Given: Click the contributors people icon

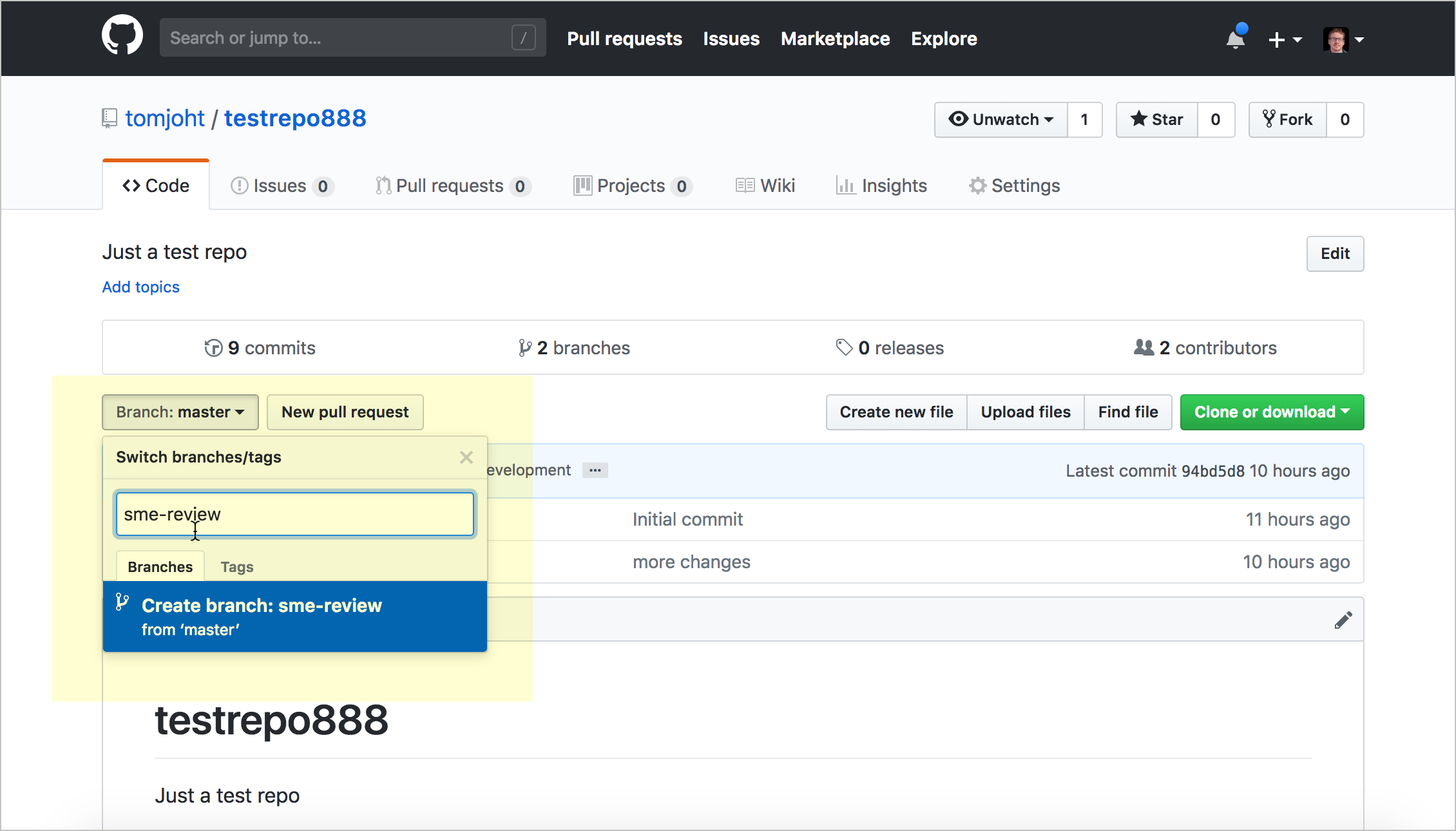Looking at the screenshot, I should tap(1143, 347).
